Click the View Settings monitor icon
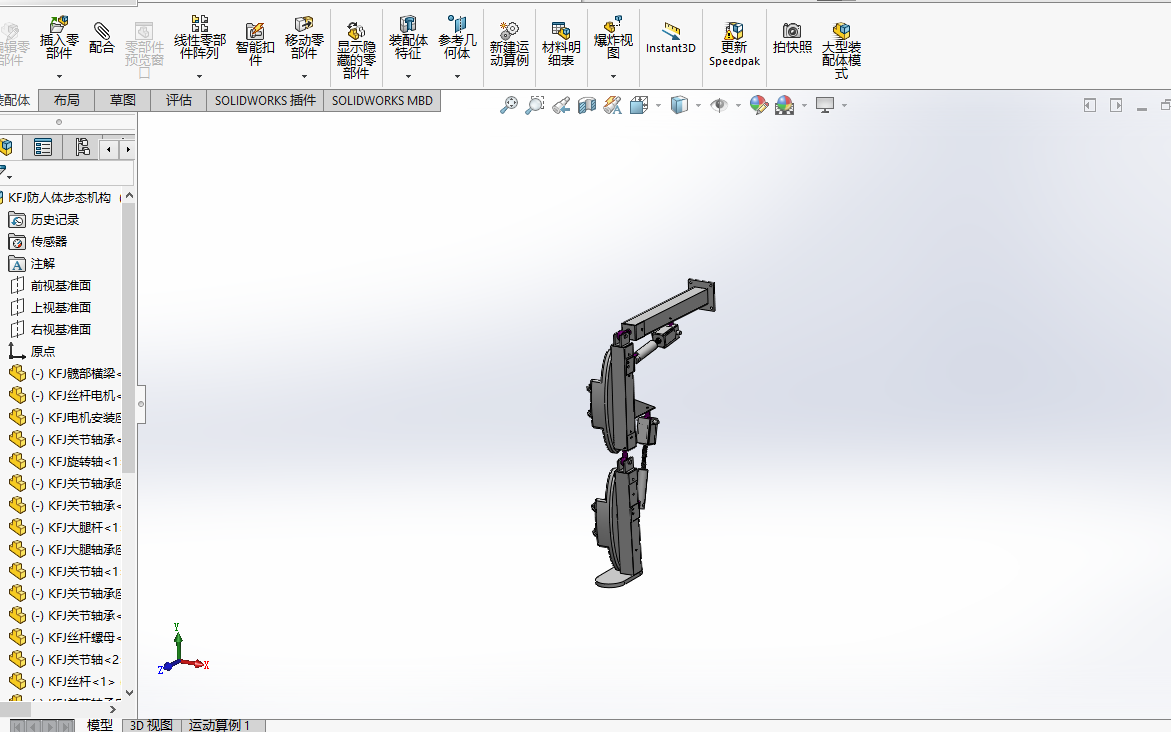This screenshot has width=1171, height=732. [x=824, y=105]
